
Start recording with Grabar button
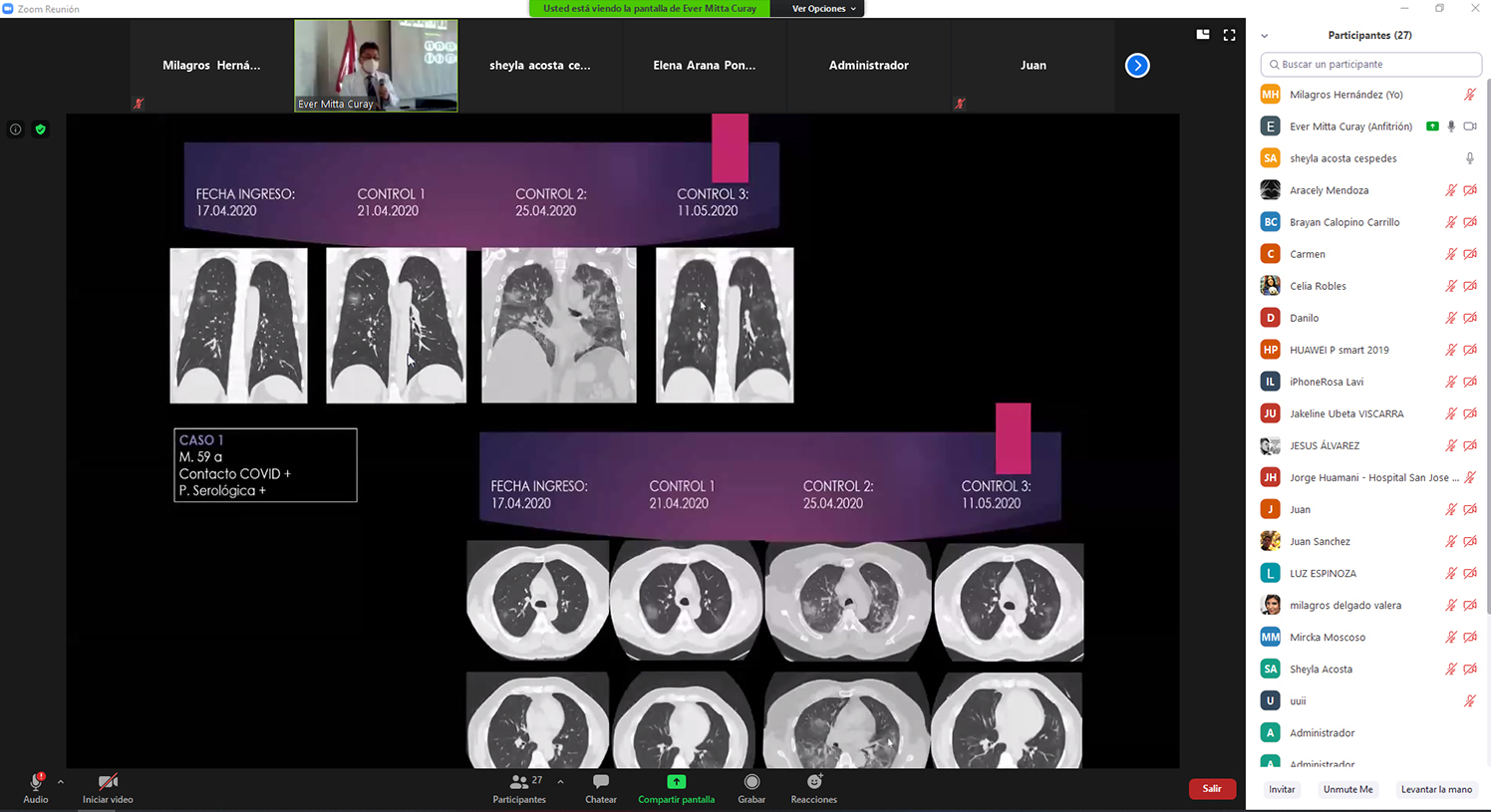(751, 787)
